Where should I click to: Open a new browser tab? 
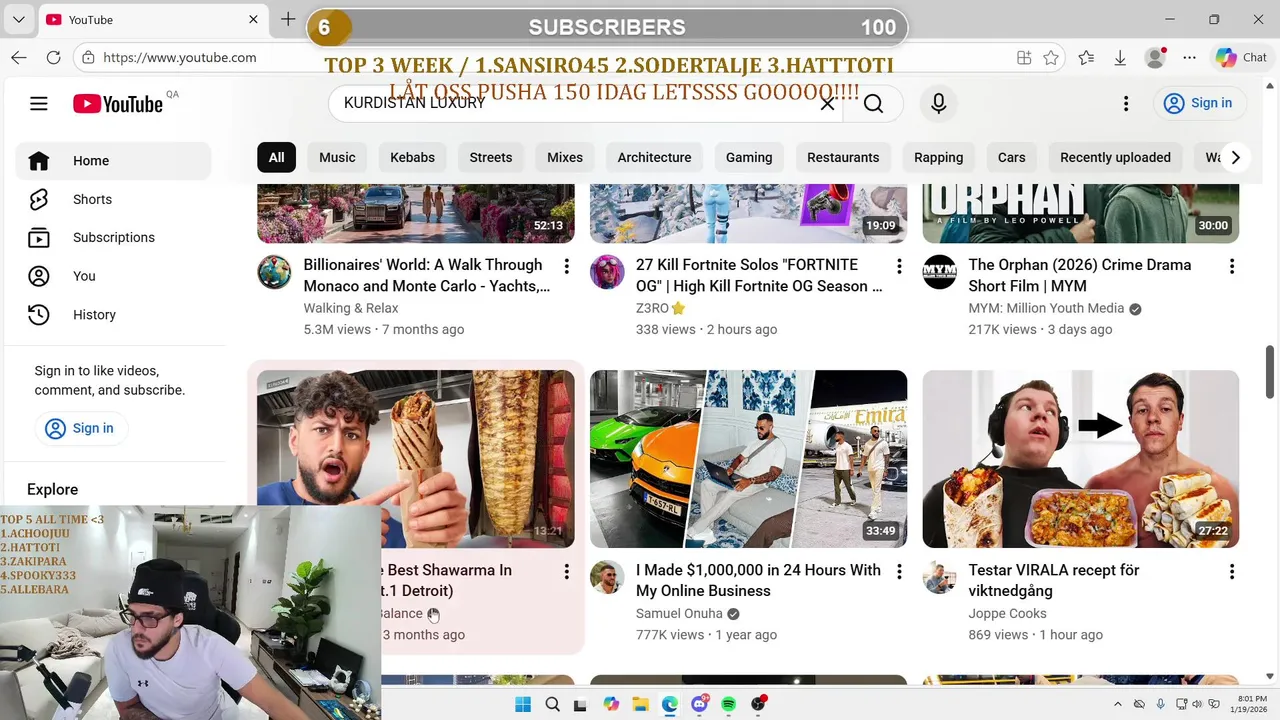click(288, 19)
